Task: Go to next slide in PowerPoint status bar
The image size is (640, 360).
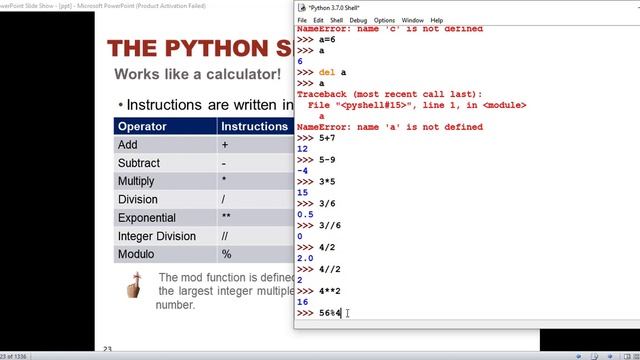Action: pos(610,356)
